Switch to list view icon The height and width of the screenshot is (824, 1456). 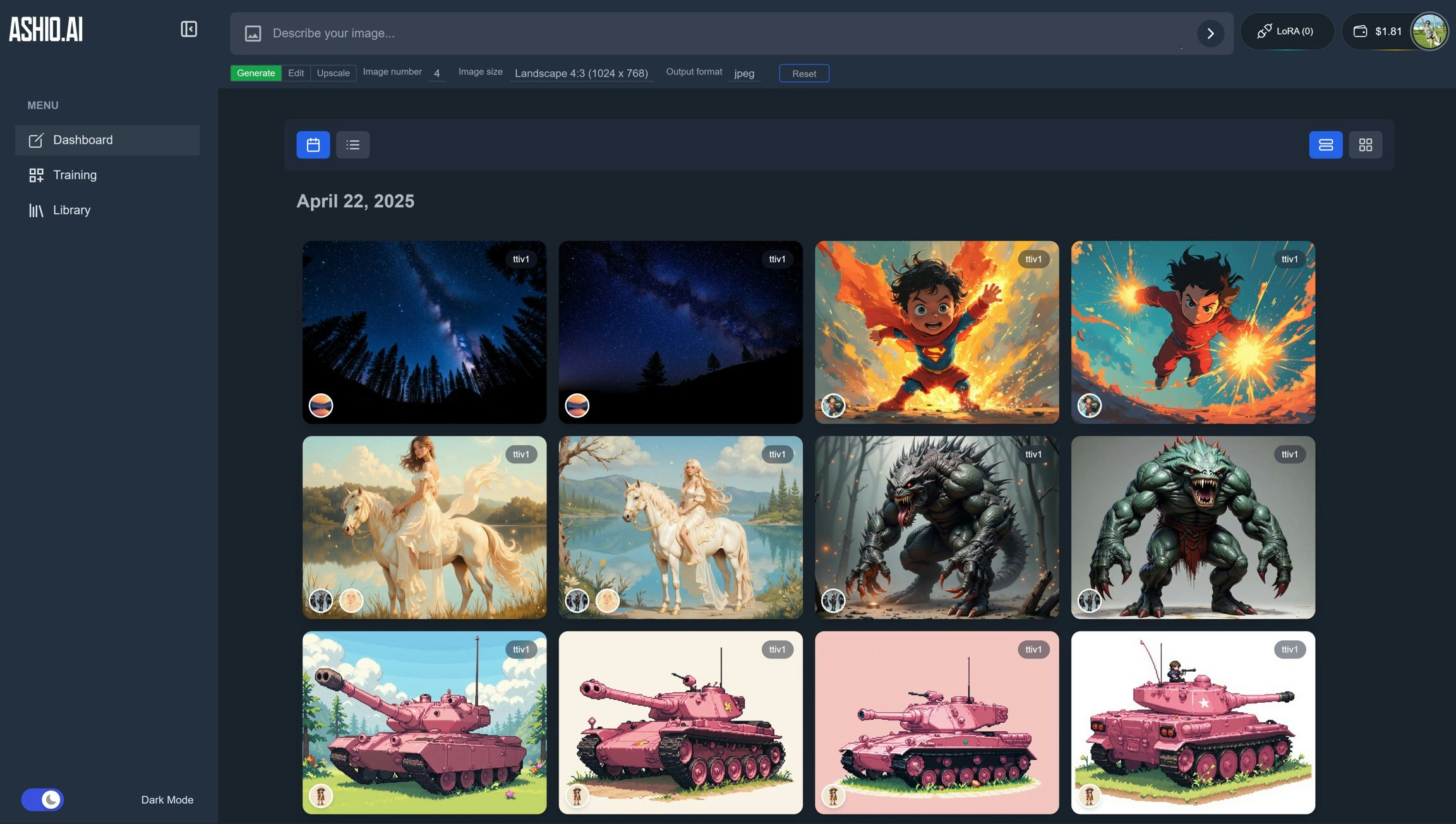pos(352,145)
